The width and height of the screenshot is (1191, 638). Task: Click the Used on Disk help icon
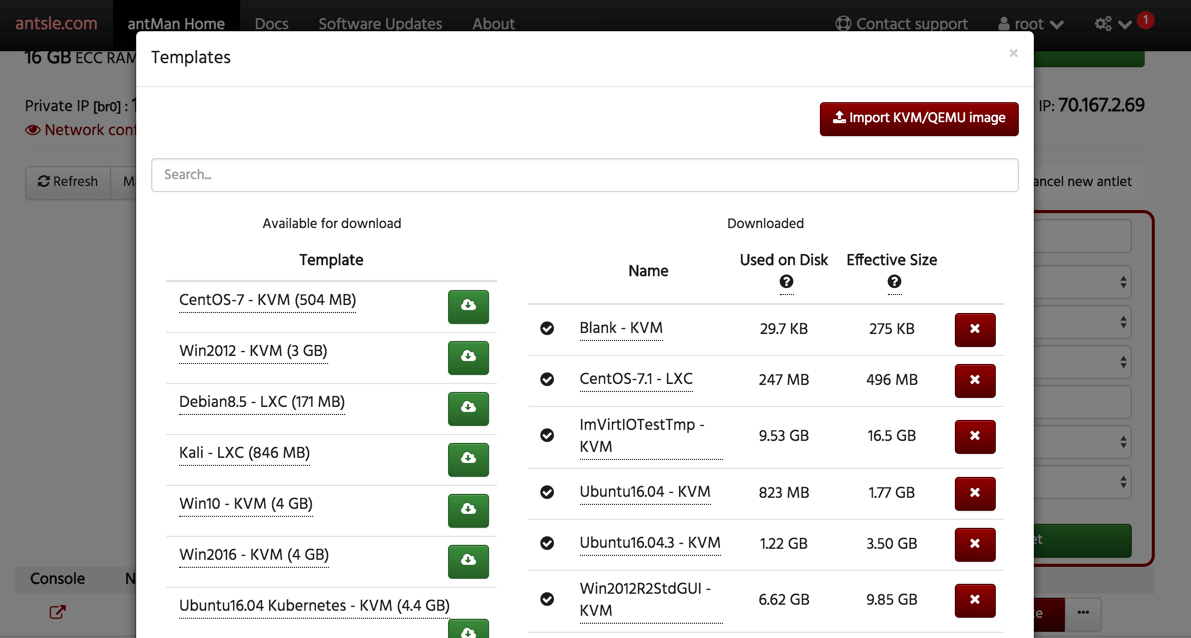coord(786,282)
